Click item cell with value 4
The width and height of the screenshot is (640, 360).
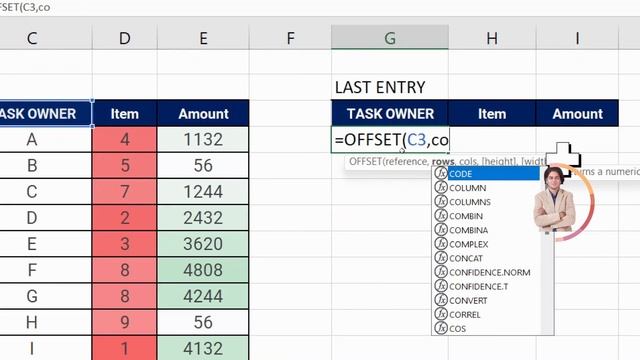[124, 140]
